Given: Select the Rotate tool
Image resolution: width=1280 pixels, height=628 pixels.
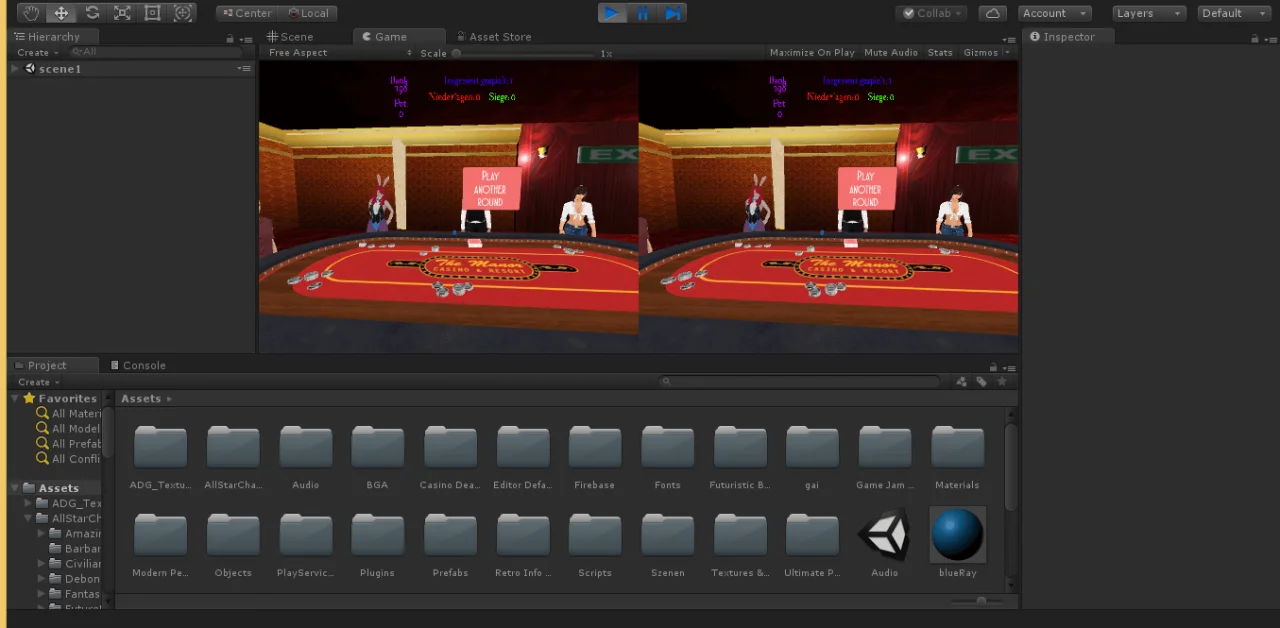Looking at the screenshot, I should click(92, 13).
